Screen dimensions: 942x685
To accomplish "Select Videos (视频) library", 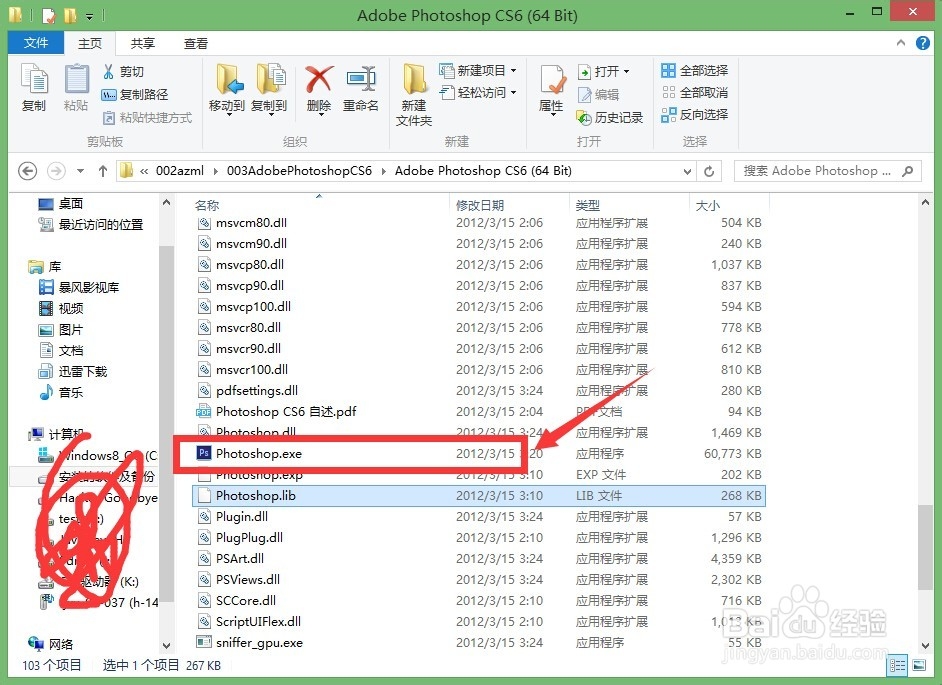I will tap(61, 309).
